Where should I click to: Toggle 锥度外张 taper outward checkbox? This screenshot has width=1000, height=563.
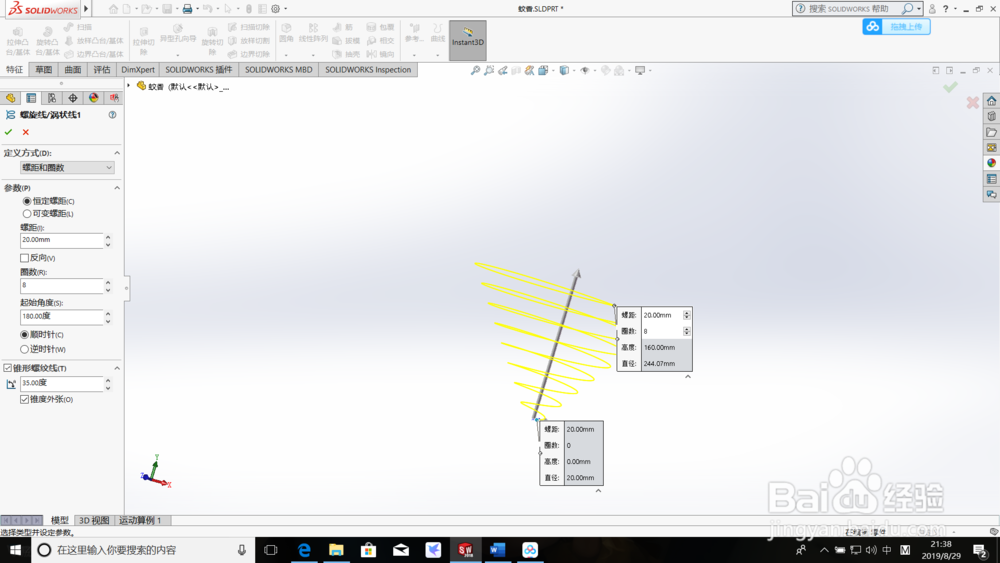tap(24, 399)
